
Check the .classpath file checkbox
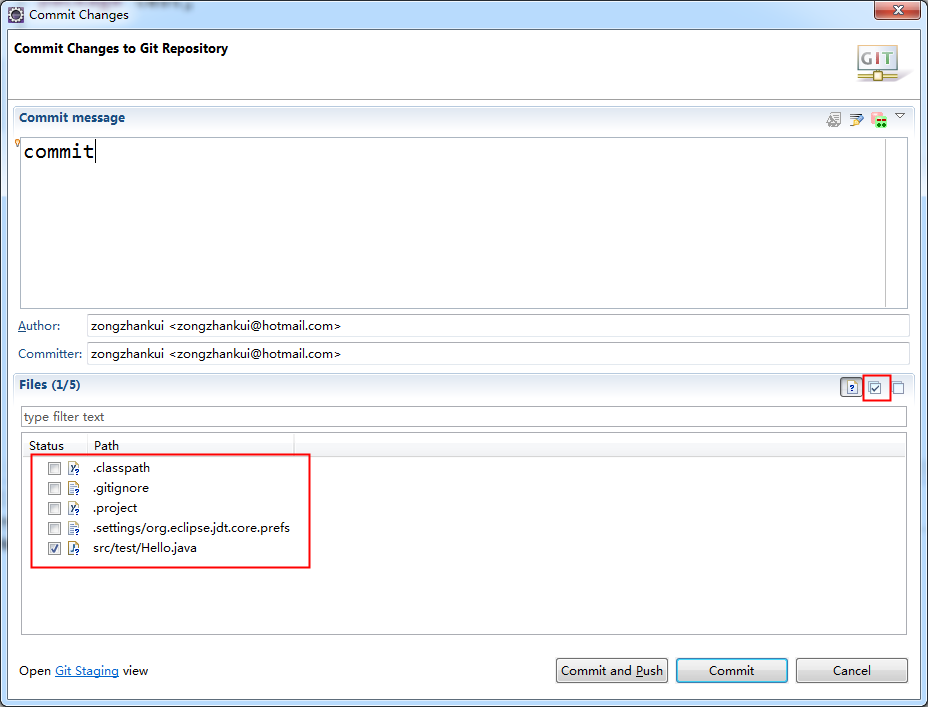54,467
